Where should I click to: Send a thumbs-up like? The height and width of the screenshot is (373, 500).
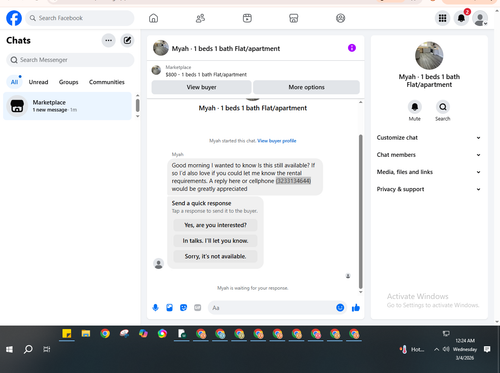[x=356, y=308]
